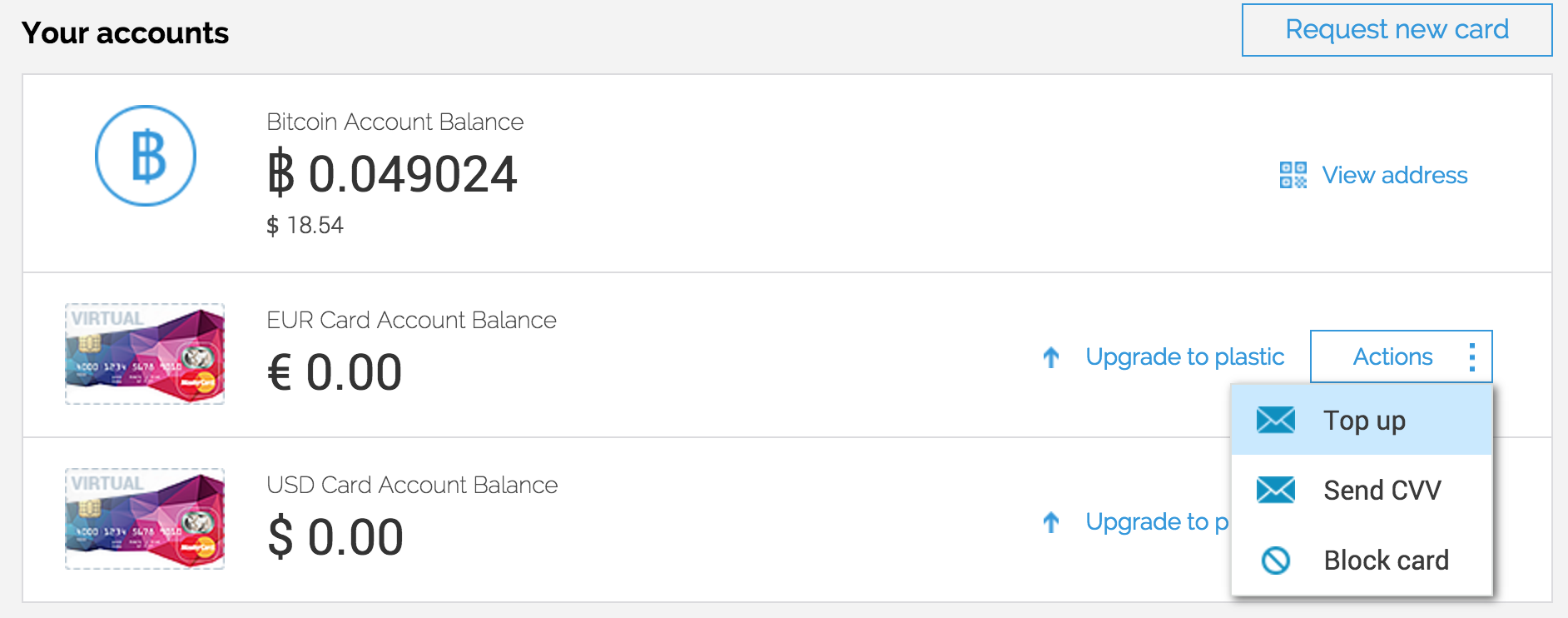Click the EUR upgrade arrow icon

[1051, 357]
